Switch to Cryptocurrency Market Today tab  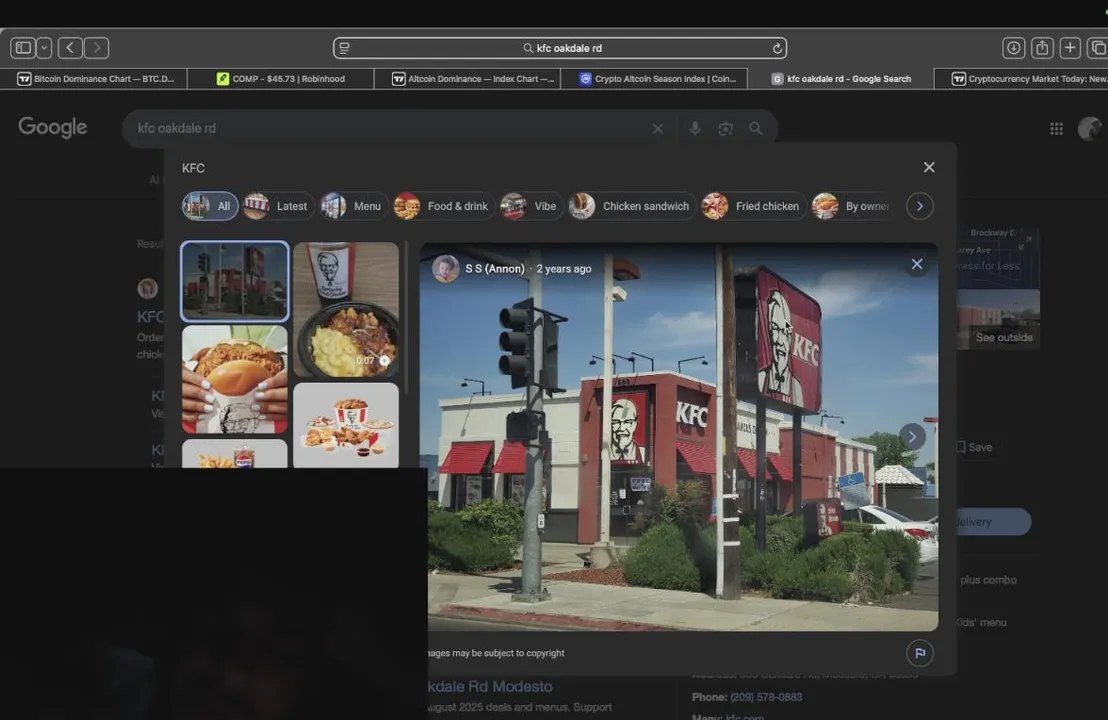coord(1022,78)
